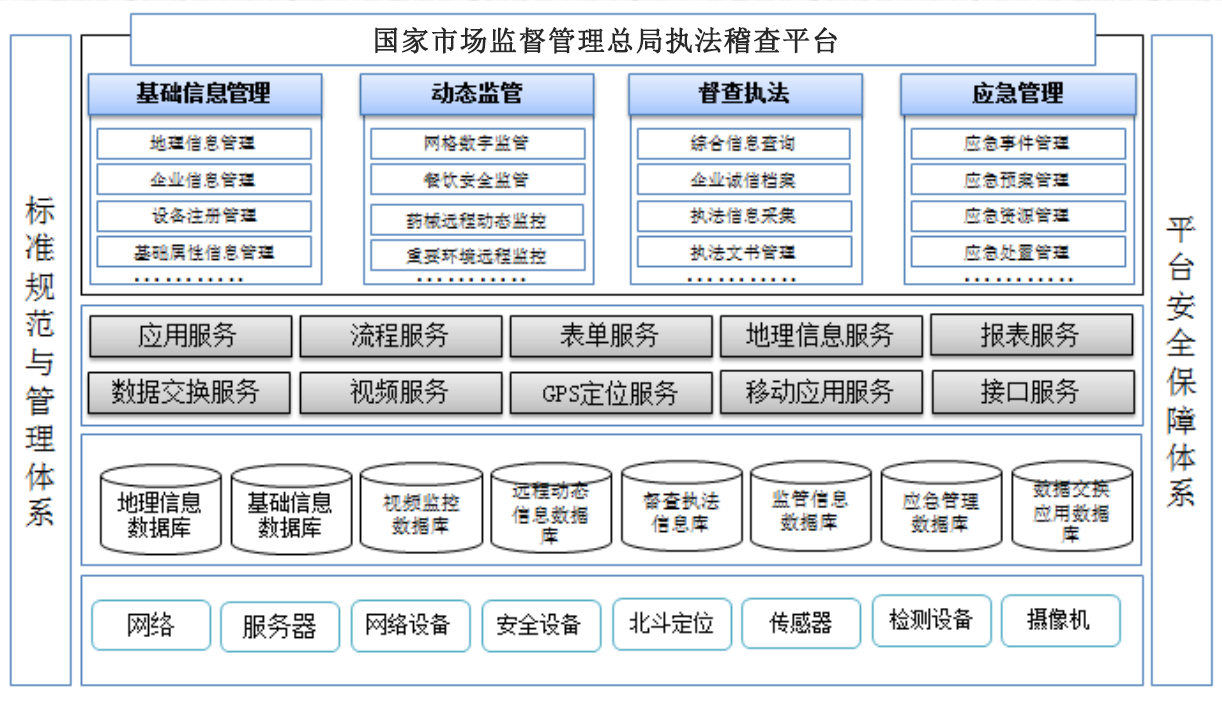
Task: Click the 重要环境远程监控 item
Action: click(477, 255)
